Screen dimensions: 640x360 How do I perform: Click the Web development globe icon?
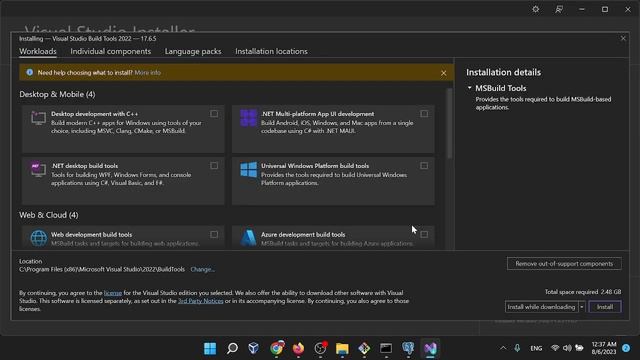tap(39, 238)
